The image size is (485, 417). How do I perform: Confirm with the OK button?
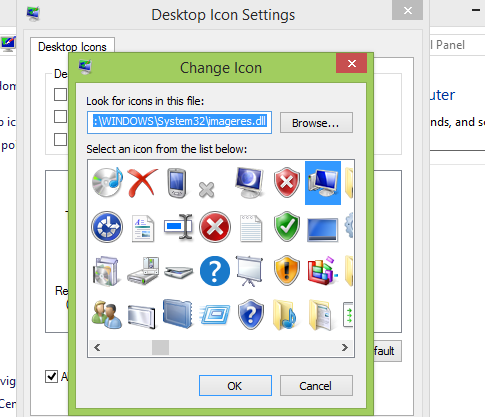[x=235, y=386]
